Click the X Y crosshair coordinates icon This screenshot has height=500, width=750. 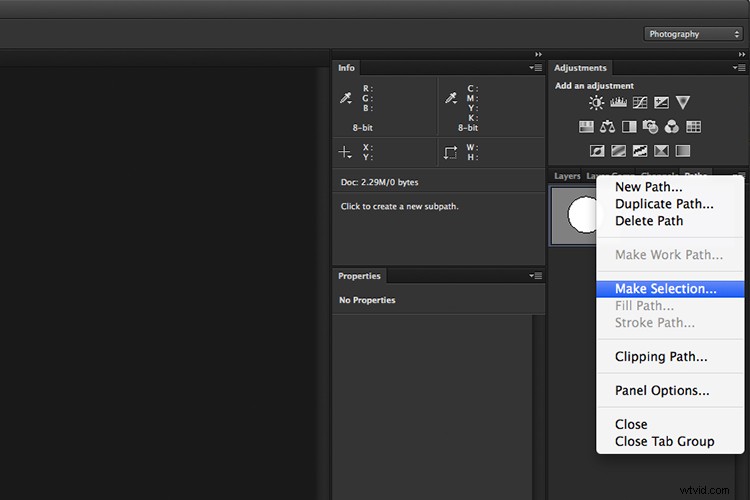click(345, 152)
